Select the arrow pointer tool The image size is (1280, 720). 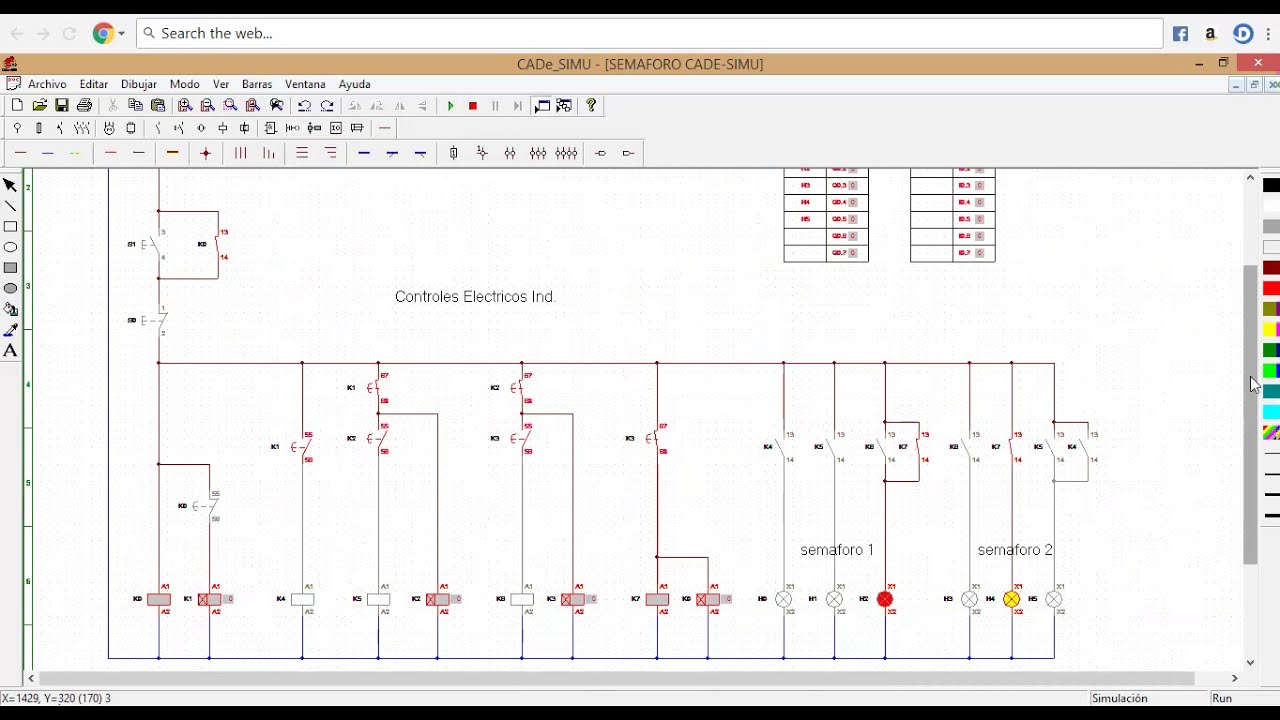[11, 185]
